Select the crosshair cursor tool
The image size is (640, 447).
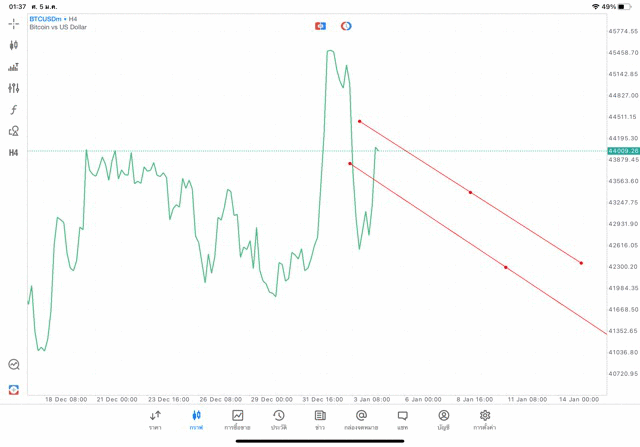(14, 23)
